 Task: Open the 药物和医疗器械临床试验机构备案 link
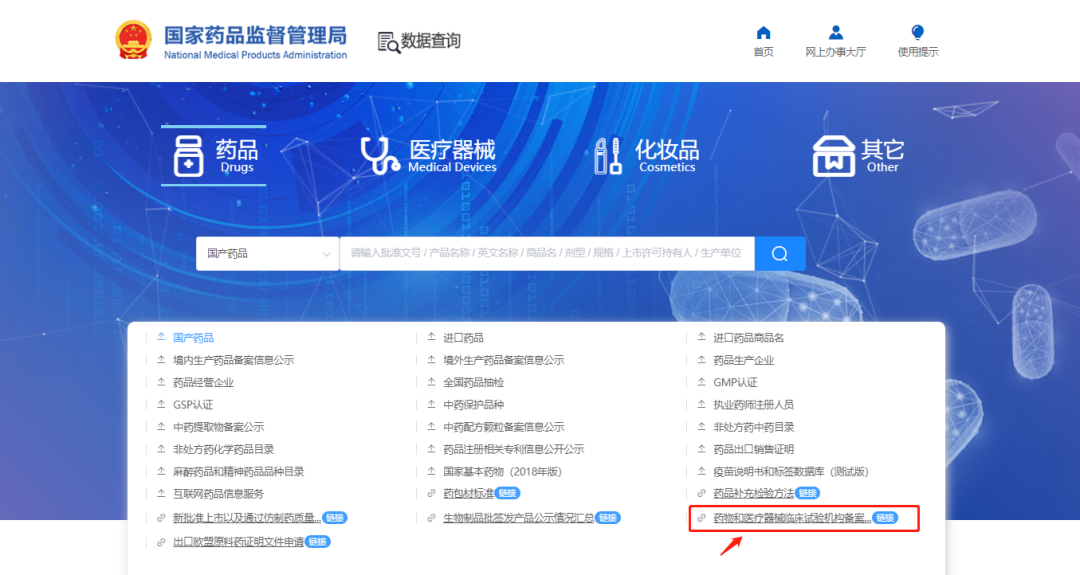(x=791, y=518)
